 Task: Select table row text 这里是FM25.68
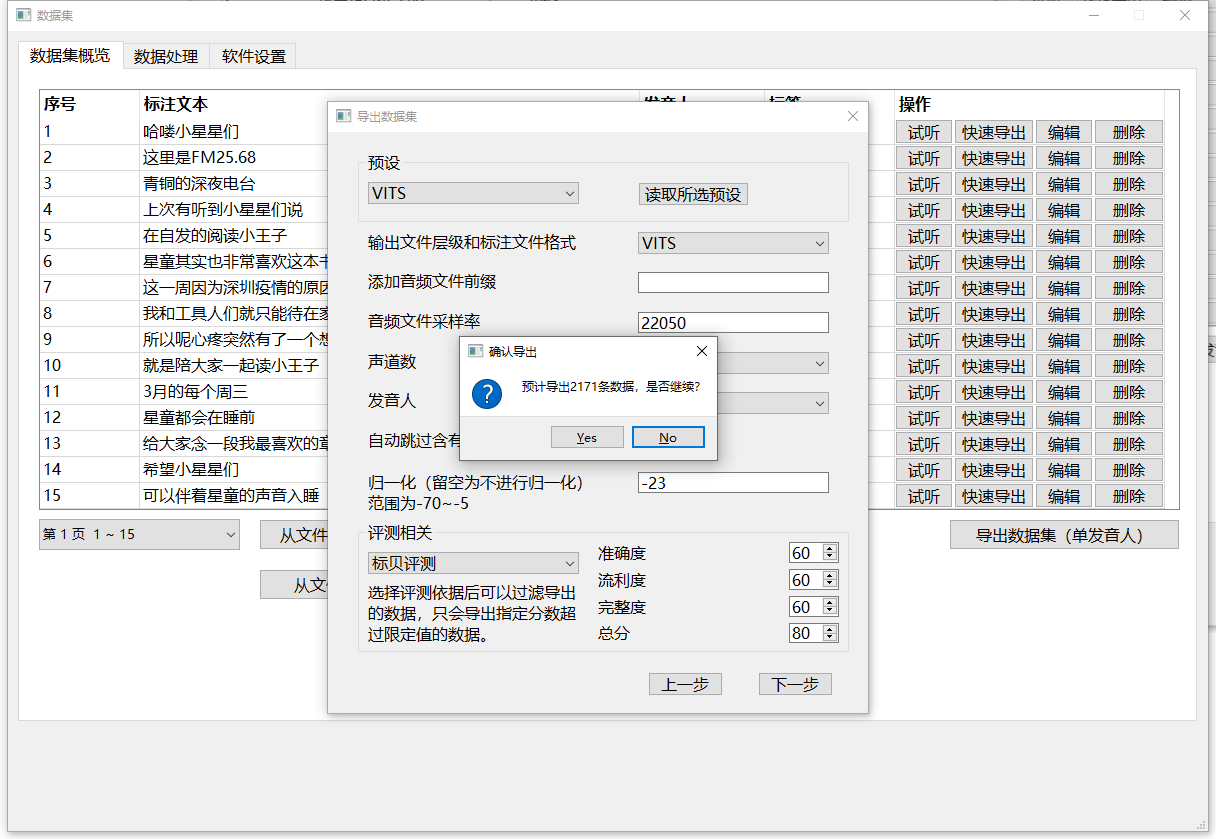199,157
